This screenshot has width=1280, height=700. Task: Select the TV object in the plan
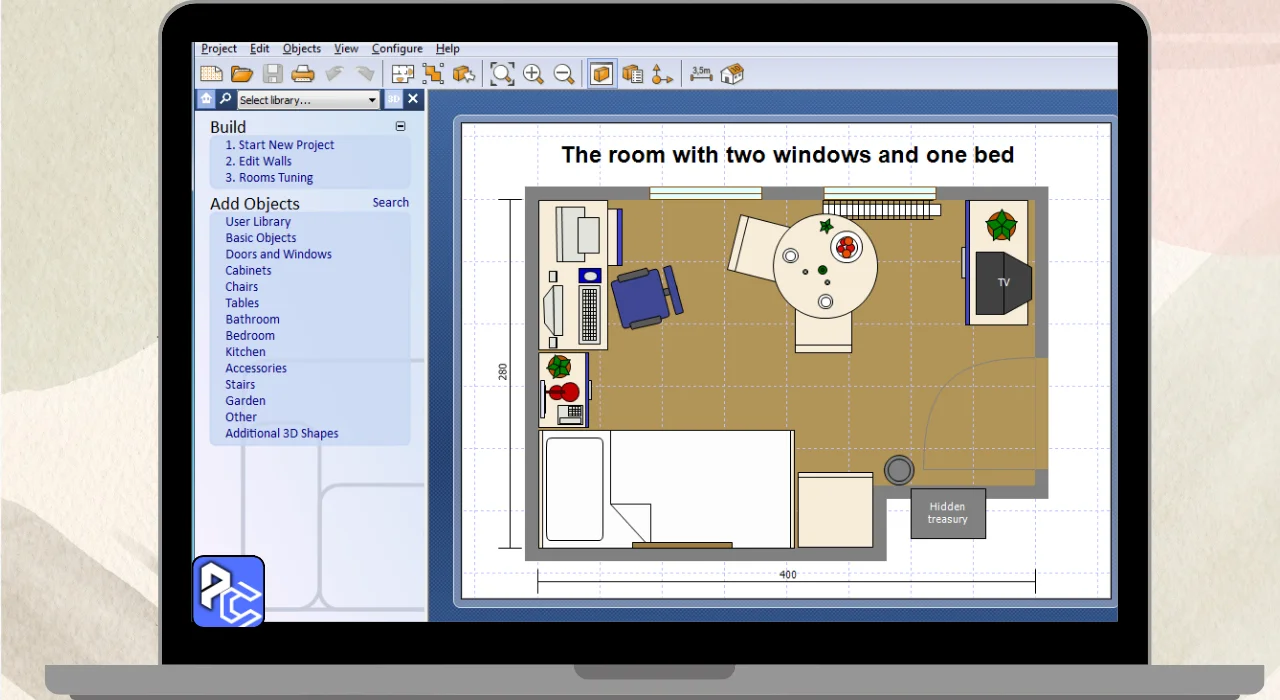1003,283
